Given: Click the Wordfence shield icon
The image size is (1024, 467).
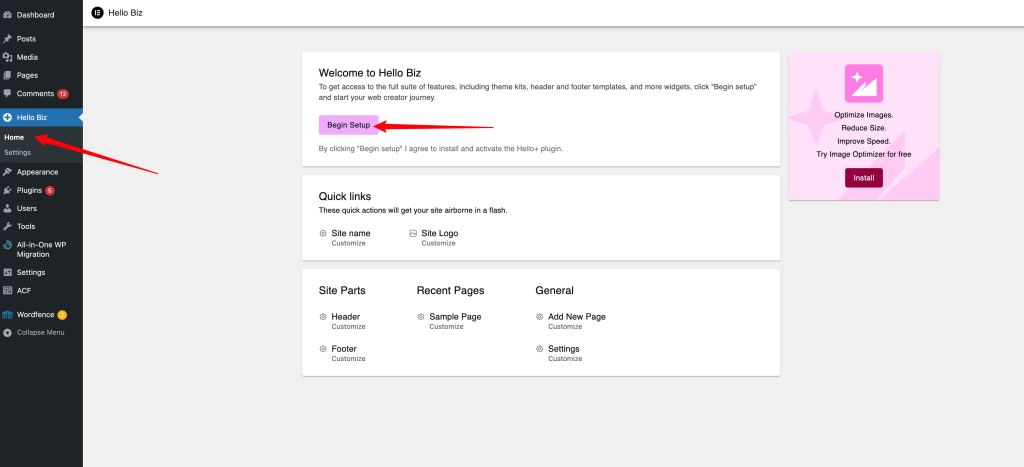Looking at the screenshot, I should (x=7, y=315).
